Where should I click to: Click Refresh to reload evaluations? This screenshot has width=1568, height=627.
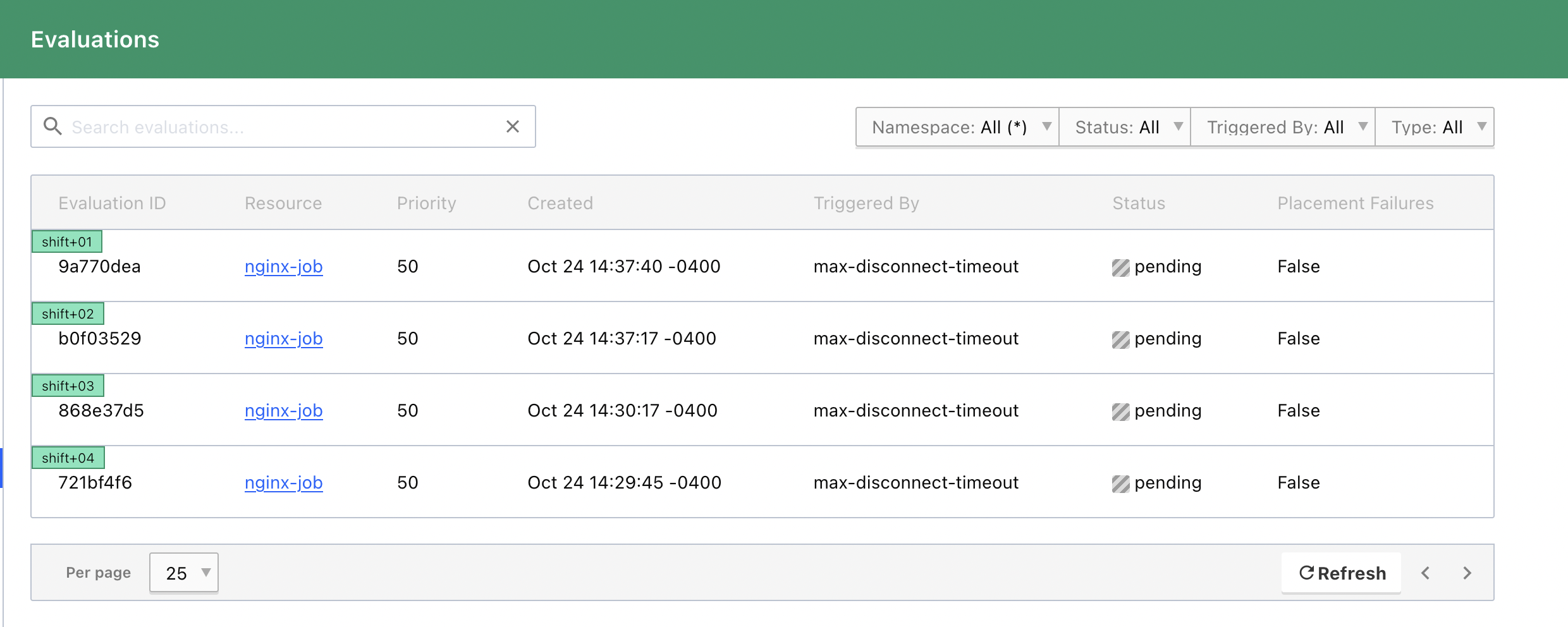coord(1340,573)
